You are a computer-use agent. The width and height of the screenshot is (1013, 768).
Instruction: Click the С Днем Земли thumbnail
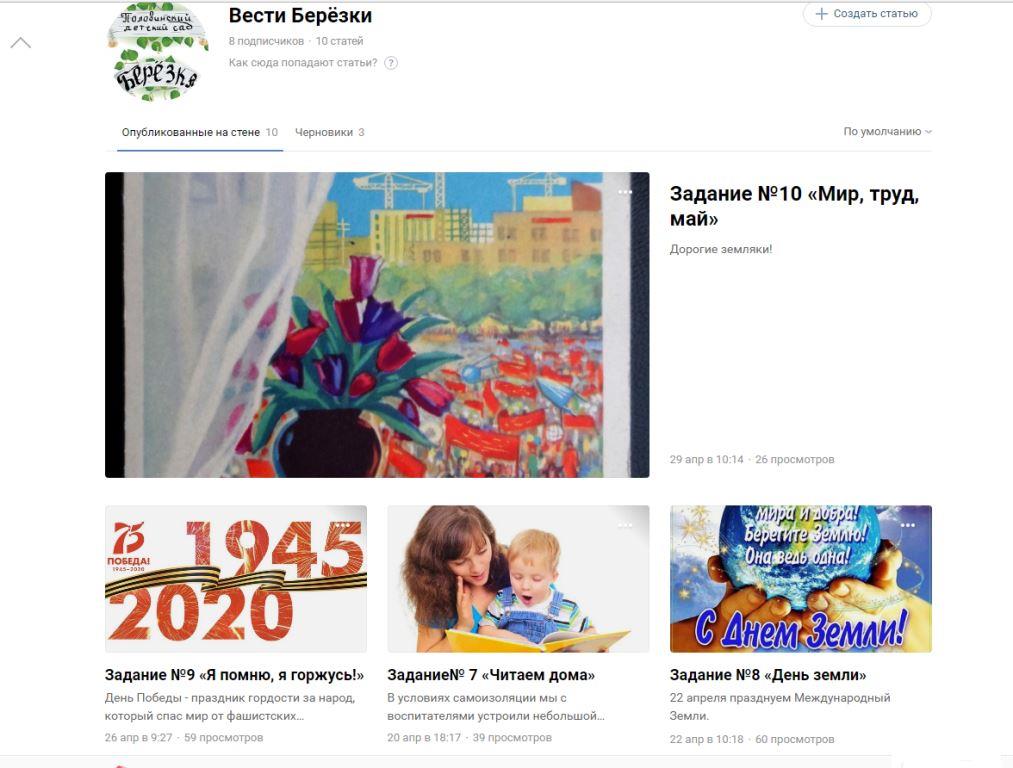coord(800,579)
